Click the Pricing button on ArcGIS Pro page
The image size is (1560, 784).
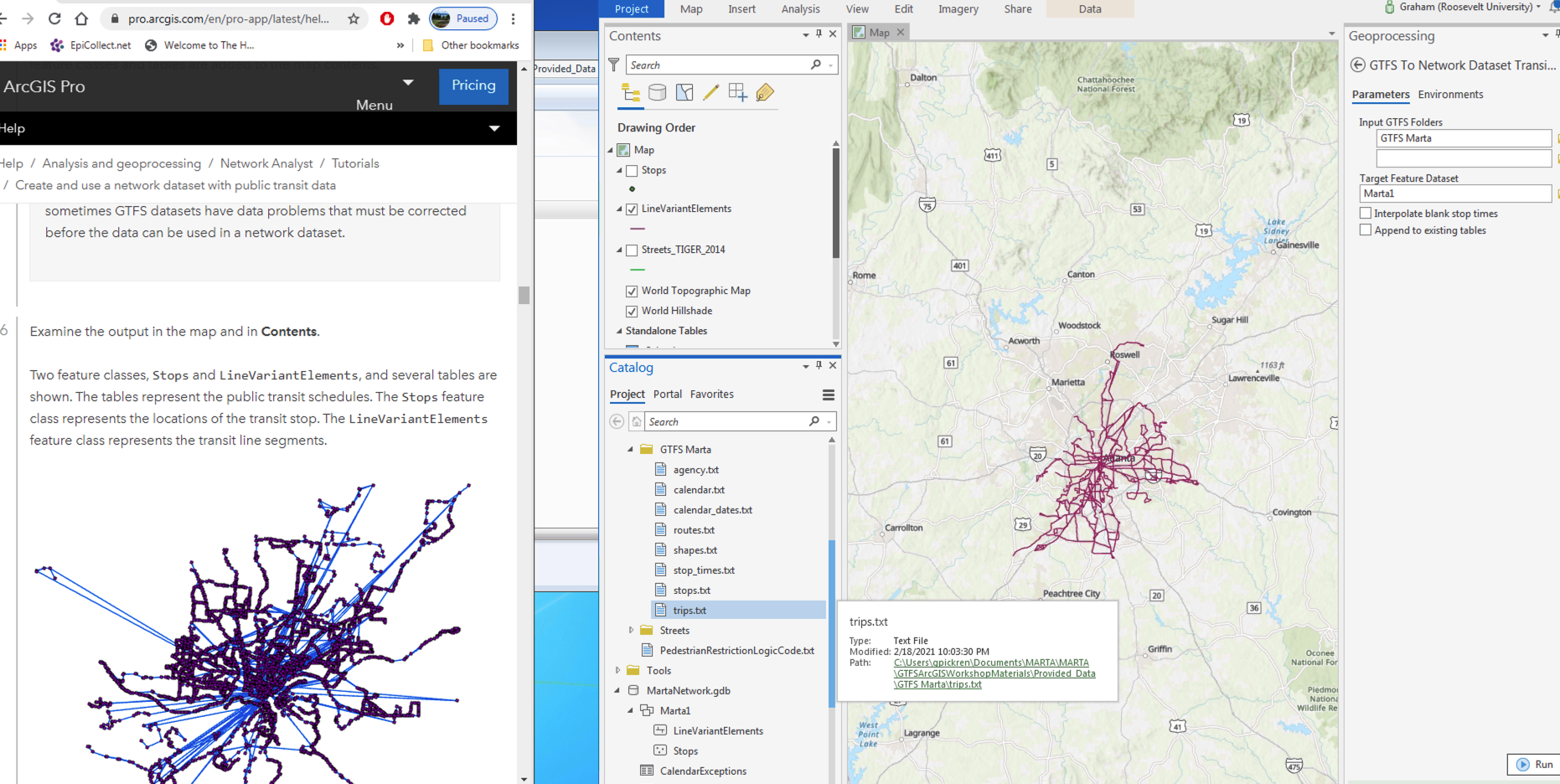(473, 85)
